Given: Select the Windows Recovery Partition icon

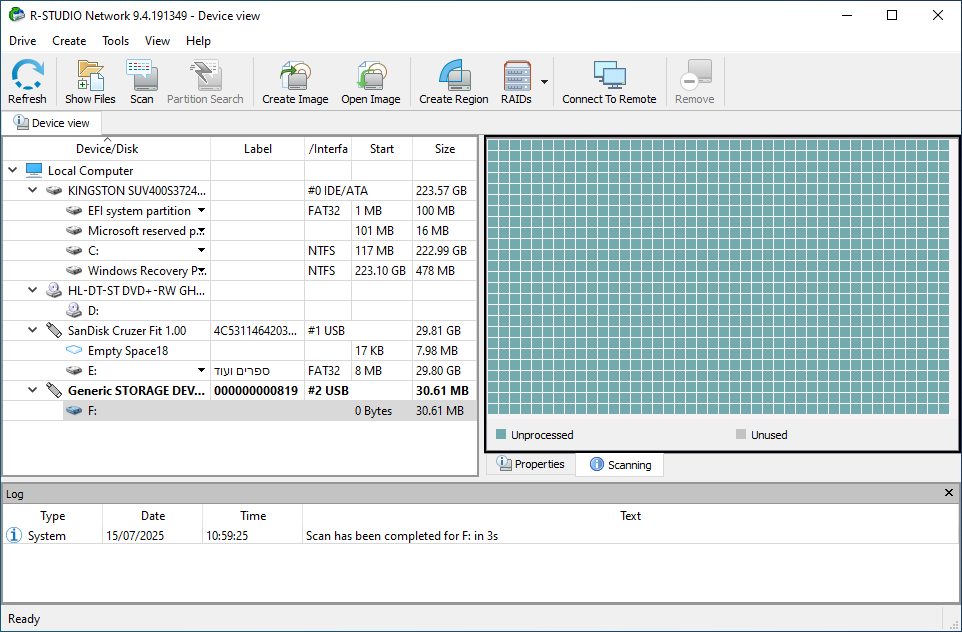Looking at the screenshot, I should 74,271.
